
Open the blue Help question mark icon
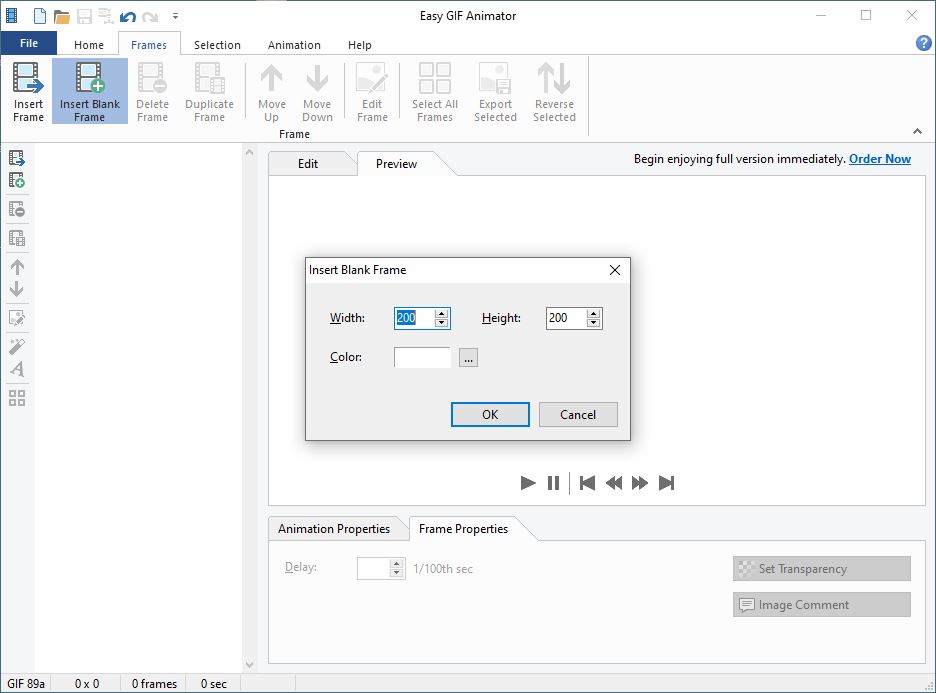[923, 42]
